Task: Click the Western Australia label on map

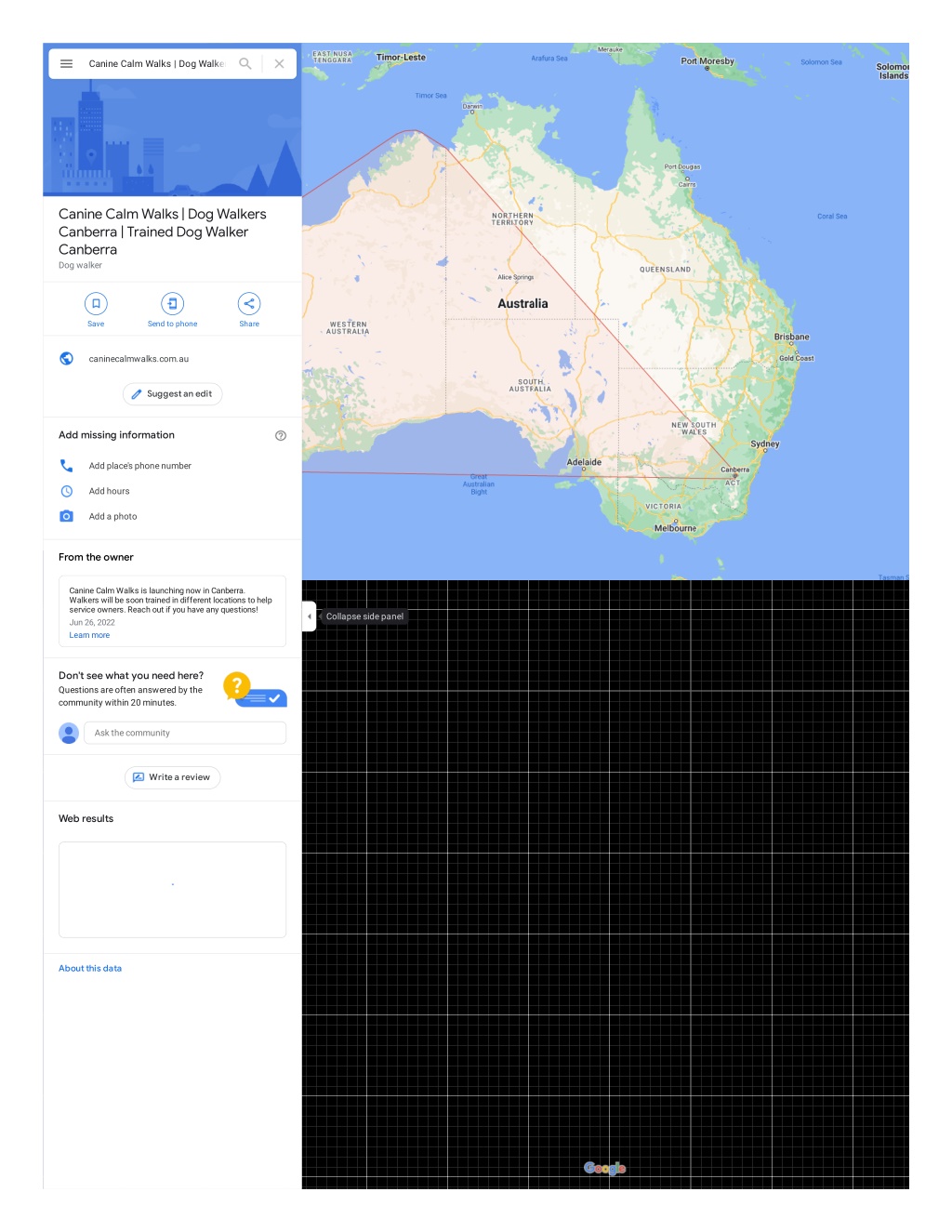Action: (x=348, y=328)
